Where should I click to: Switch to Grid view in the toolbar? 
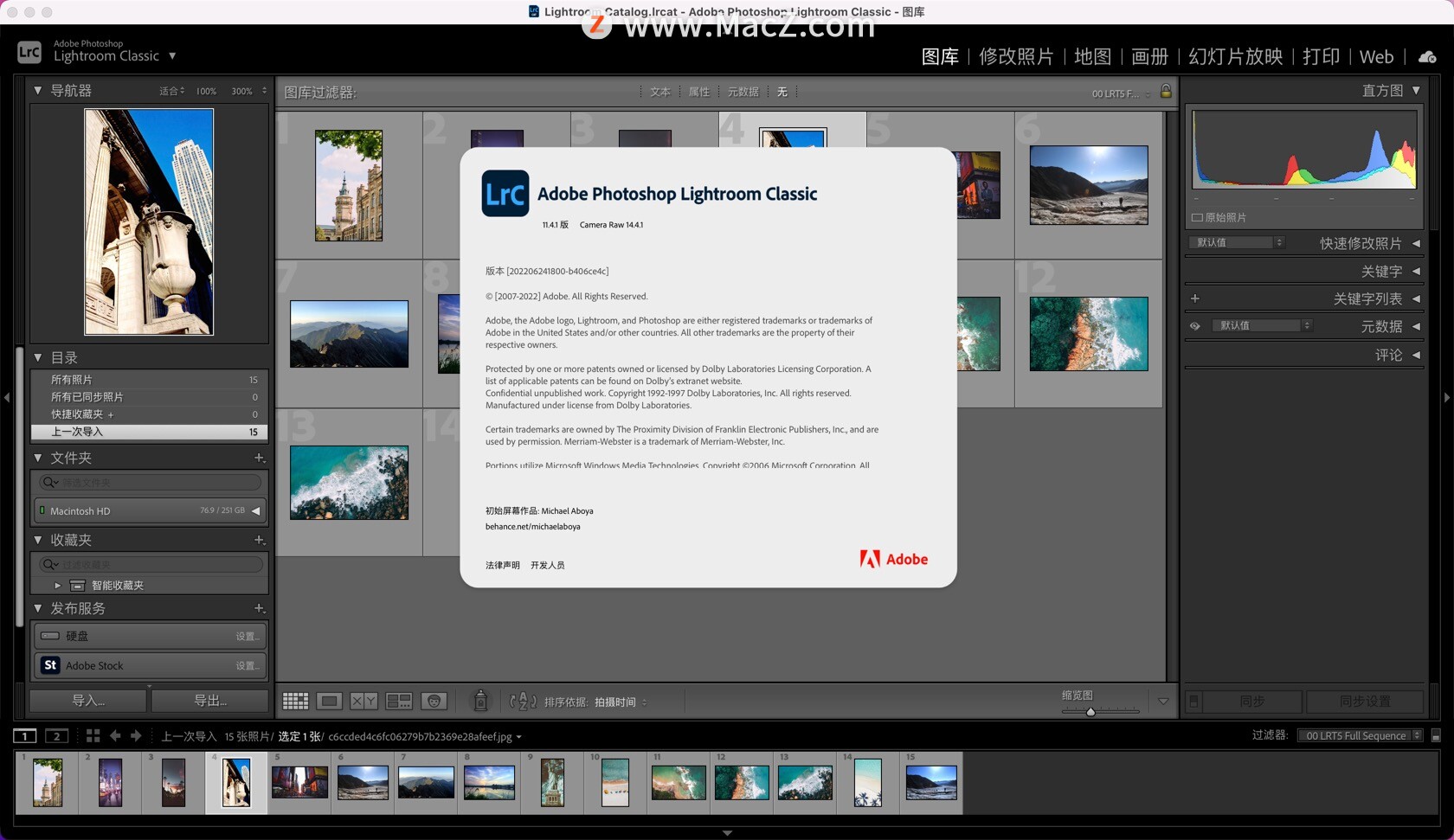click(x=295, y=701)
